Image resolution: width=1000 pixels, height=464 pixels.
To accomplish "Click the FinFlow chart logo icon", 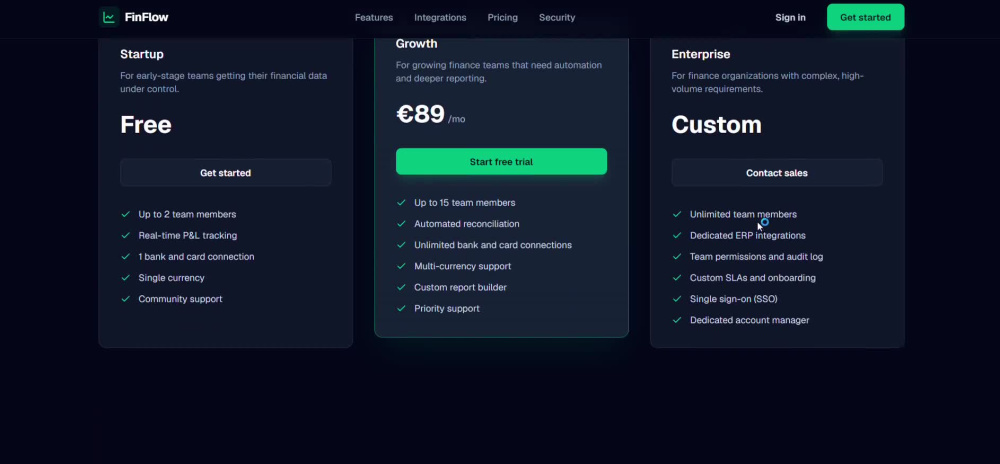I will click(109, 17).
